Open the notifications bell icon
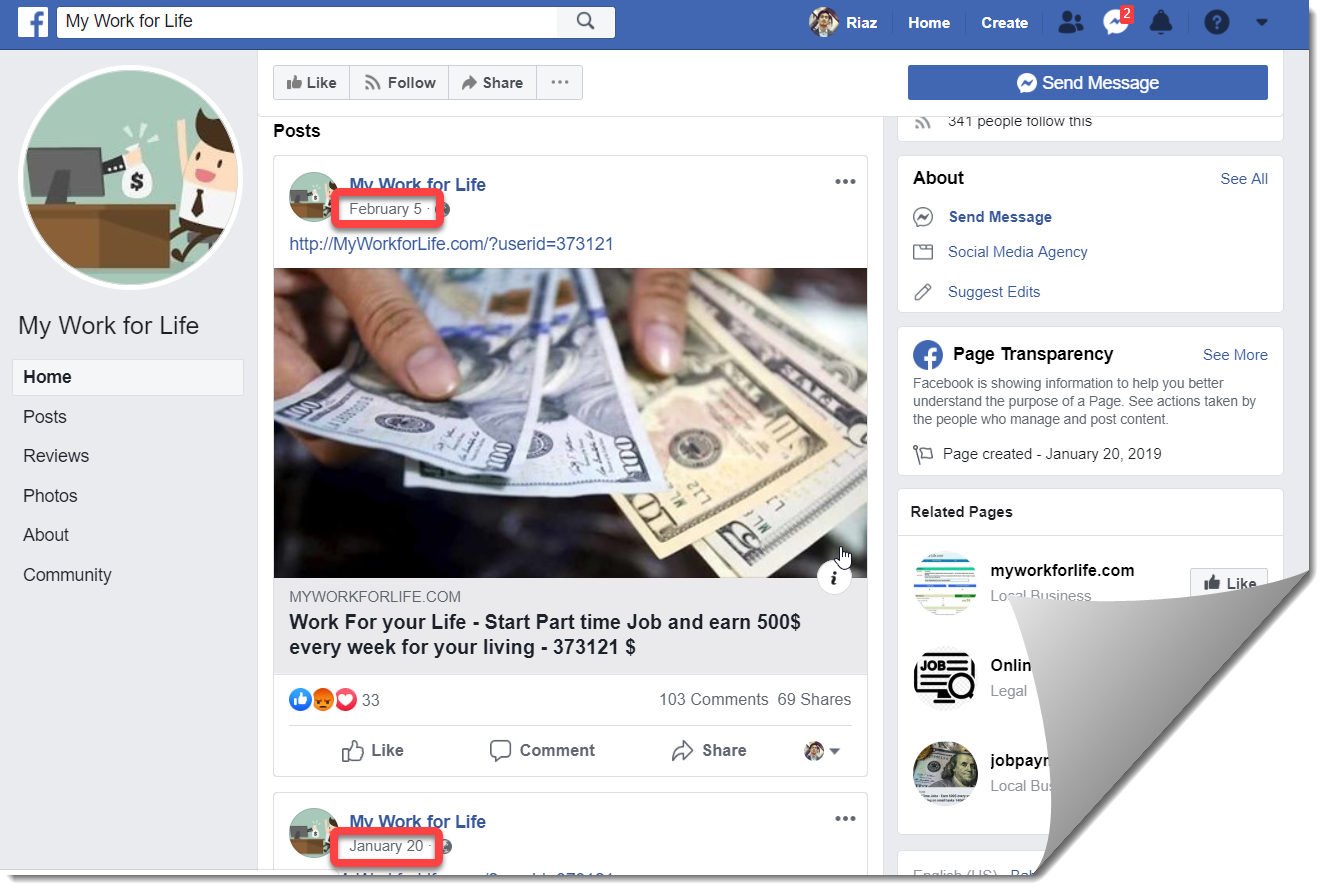Viewport: 1324px width, 890px height. click(x=1160, y=22)
